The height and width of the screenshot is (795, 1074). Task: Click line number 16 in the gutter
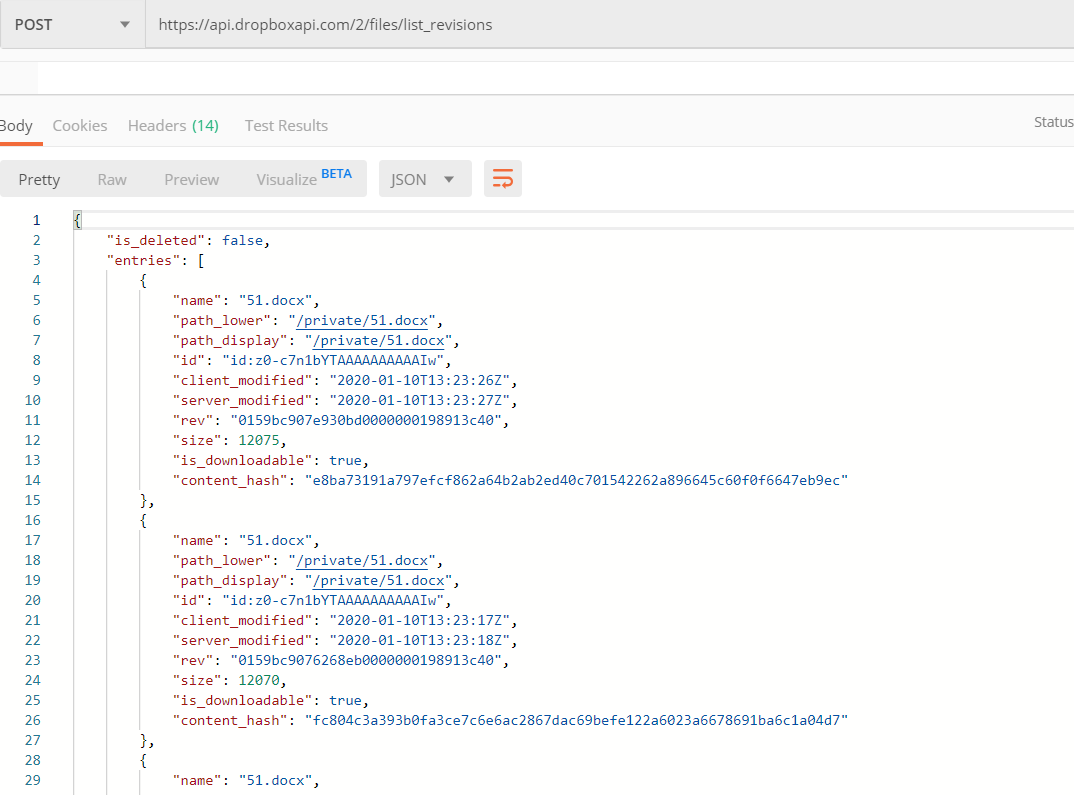click(x=33, y=520)
